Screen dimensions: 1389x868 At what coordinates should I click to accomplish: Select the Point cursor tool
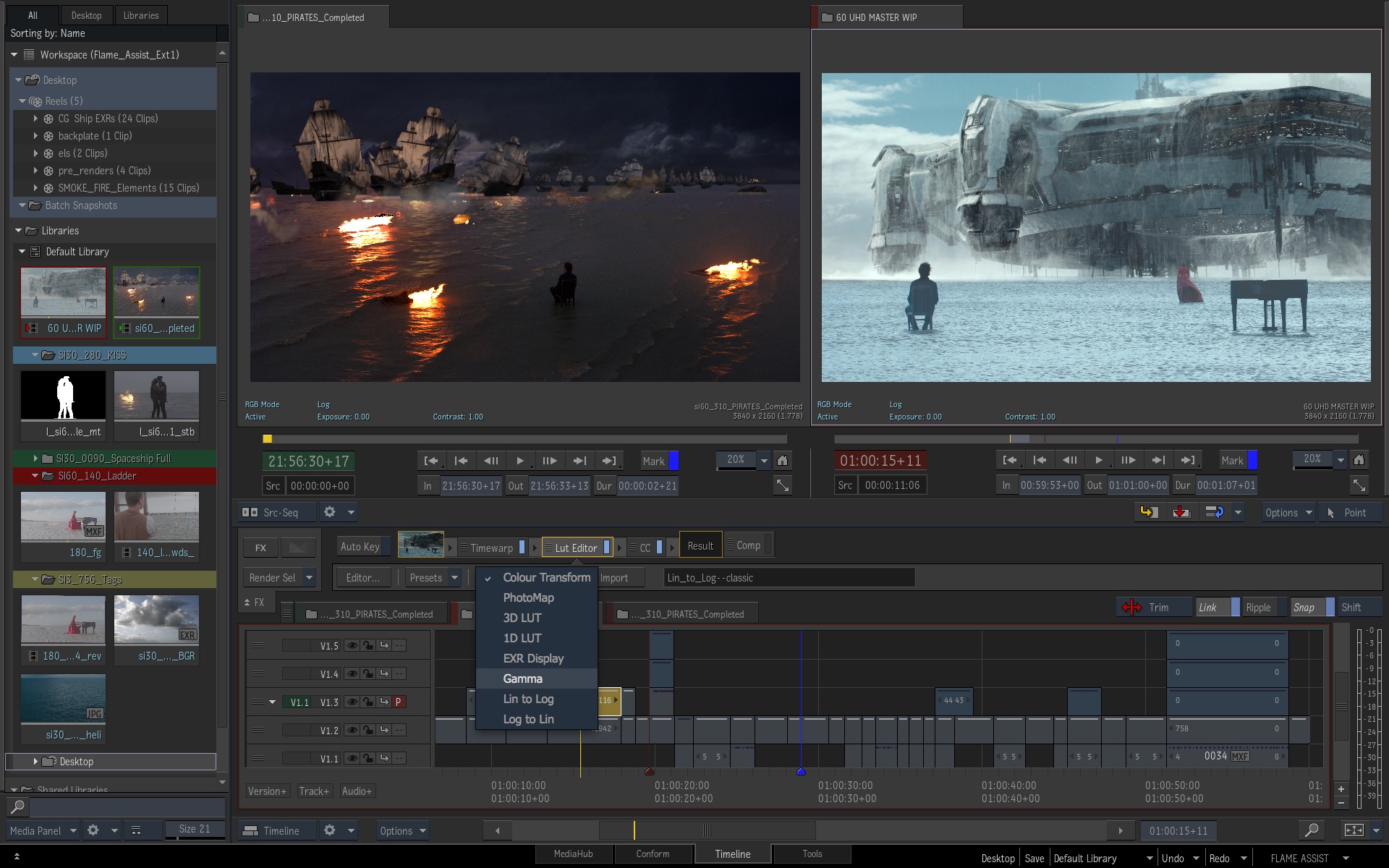coord(1350,512)
